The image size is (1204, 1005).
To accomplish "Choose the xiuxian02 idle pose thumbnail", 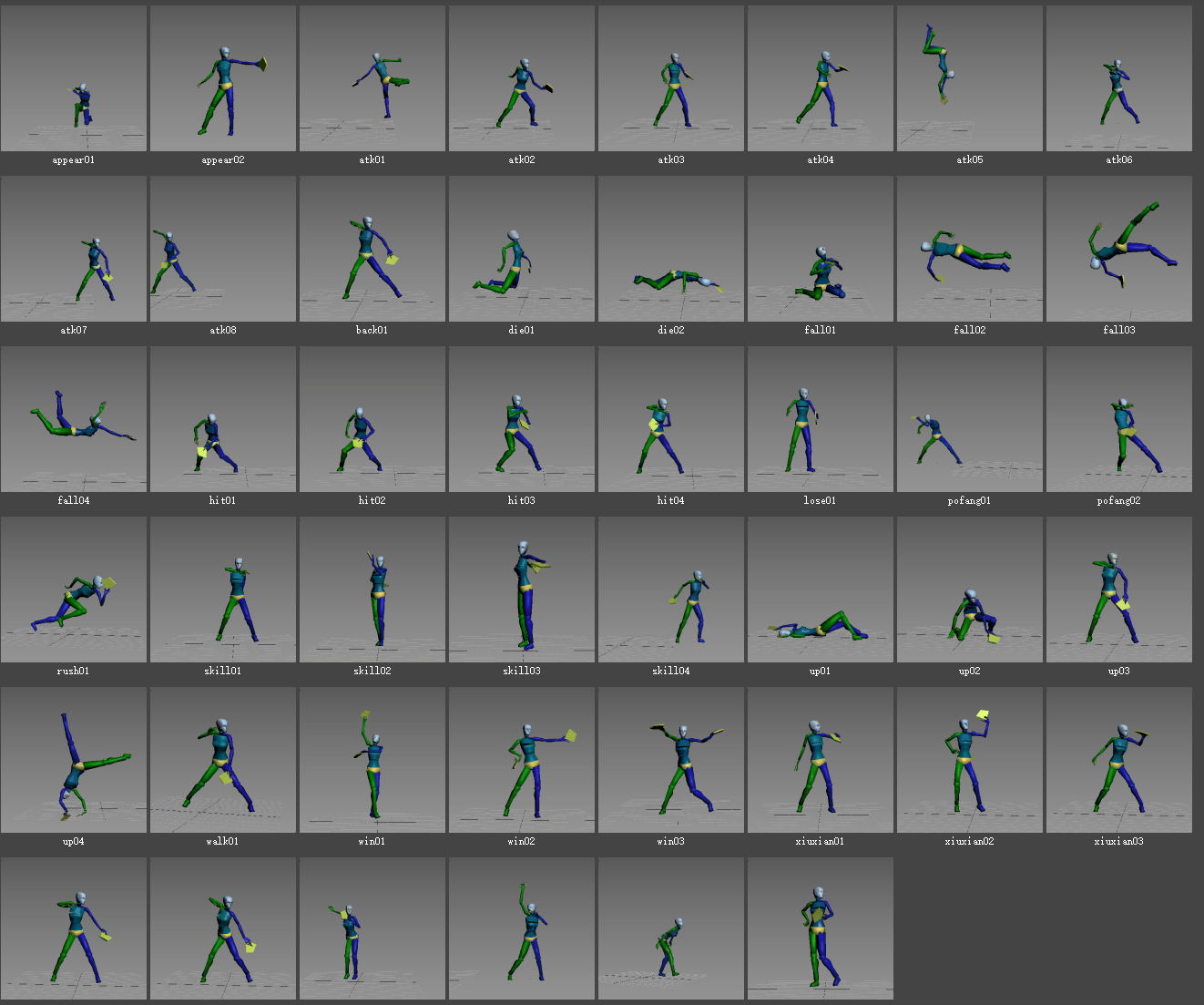I will point(970,760).
